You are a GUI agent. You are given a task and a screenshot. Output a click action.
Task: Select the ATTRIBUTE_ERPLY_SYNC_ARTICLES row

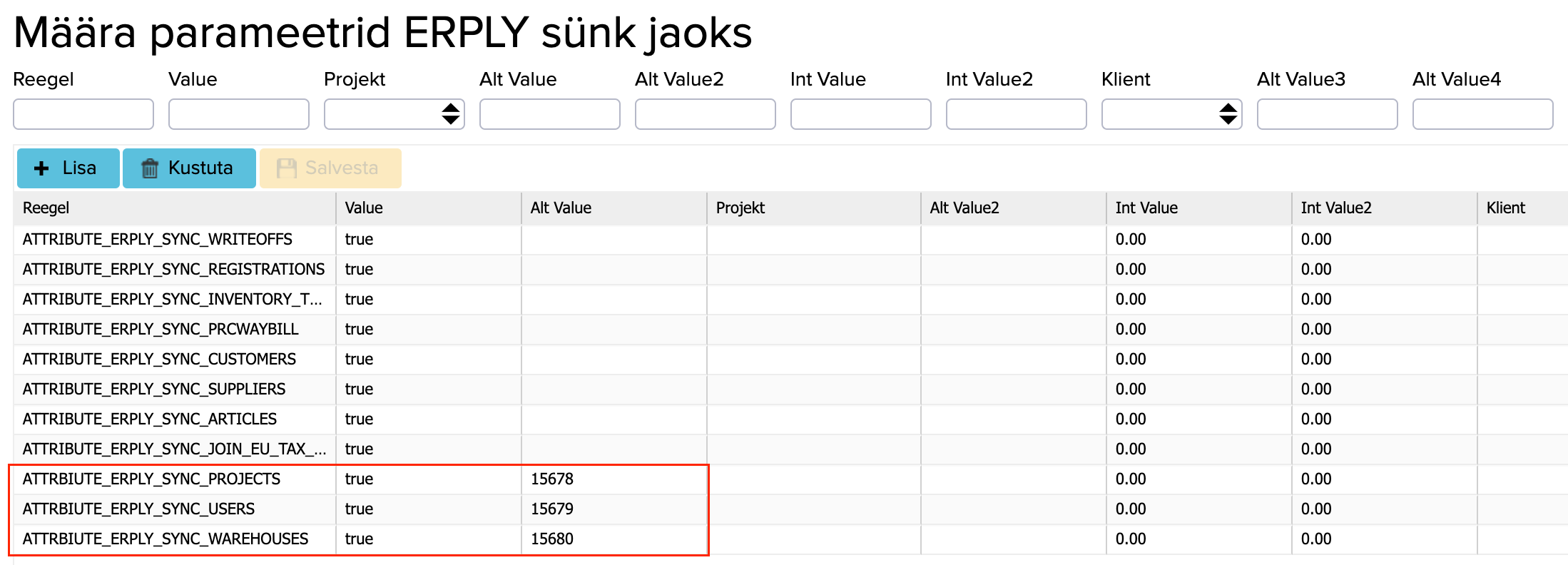click(x=150, y=419)
